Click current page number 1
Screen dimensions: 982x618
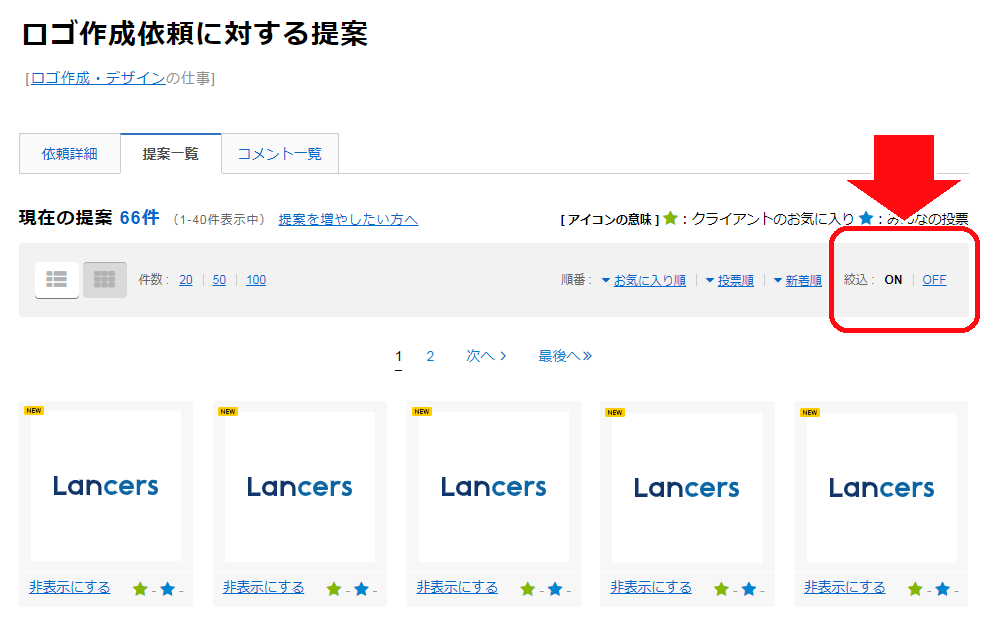tap(398, 356)
